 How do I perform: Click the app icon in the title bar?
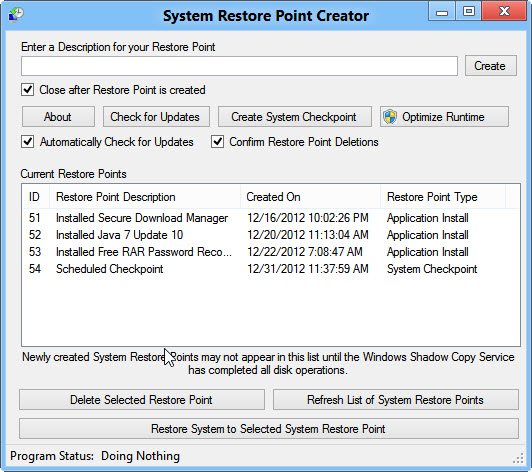16,14
